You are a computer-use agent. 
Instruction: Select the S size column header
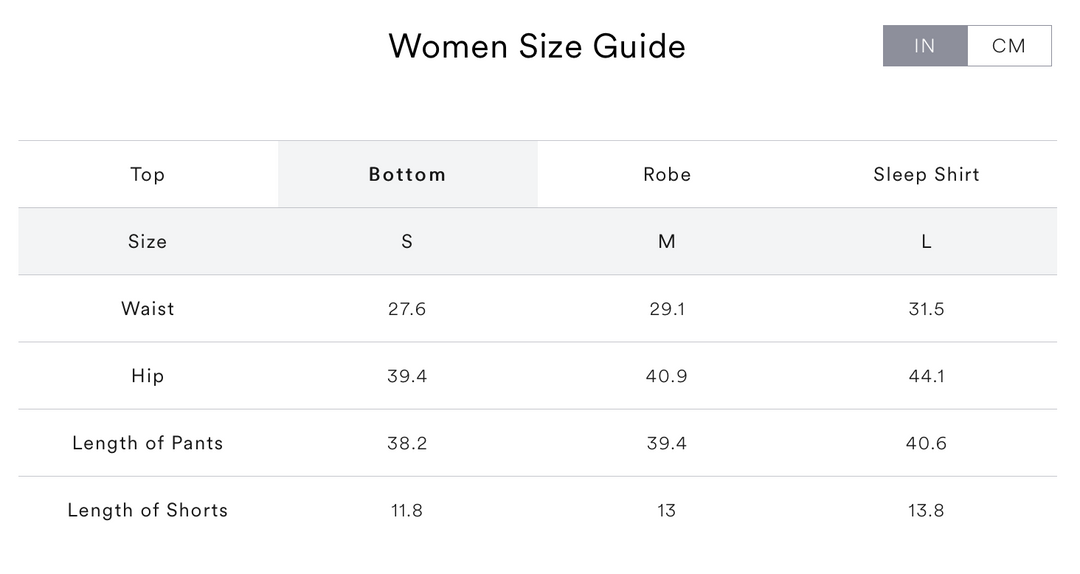click(x=407, y=241)
